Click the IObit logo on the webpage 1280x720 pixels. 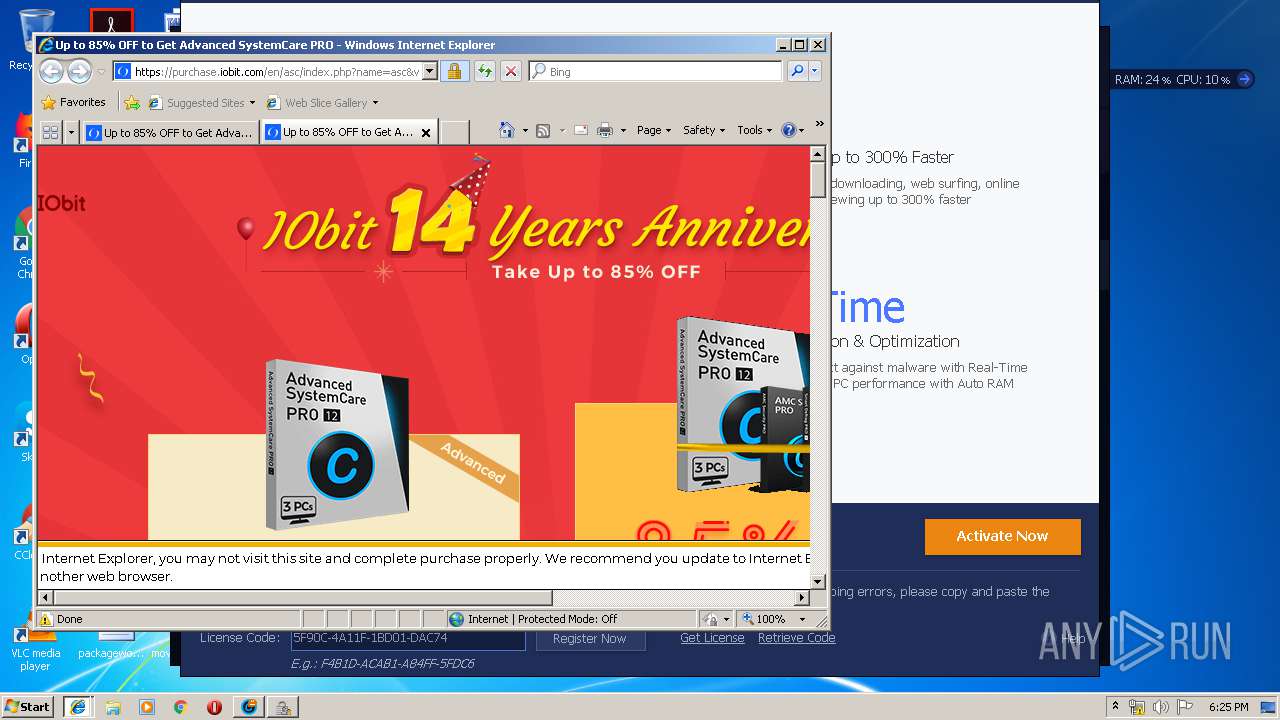tap(62, 203)
